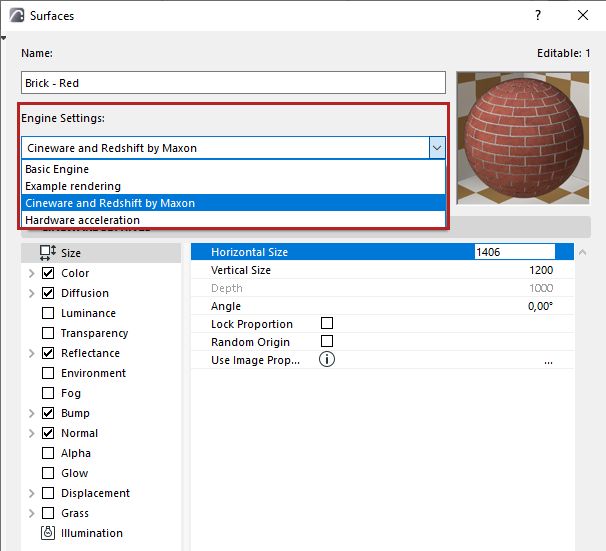Uncheck the Normal channel checkbox
This screenshot has height=551, width=606.
point(48,433)
